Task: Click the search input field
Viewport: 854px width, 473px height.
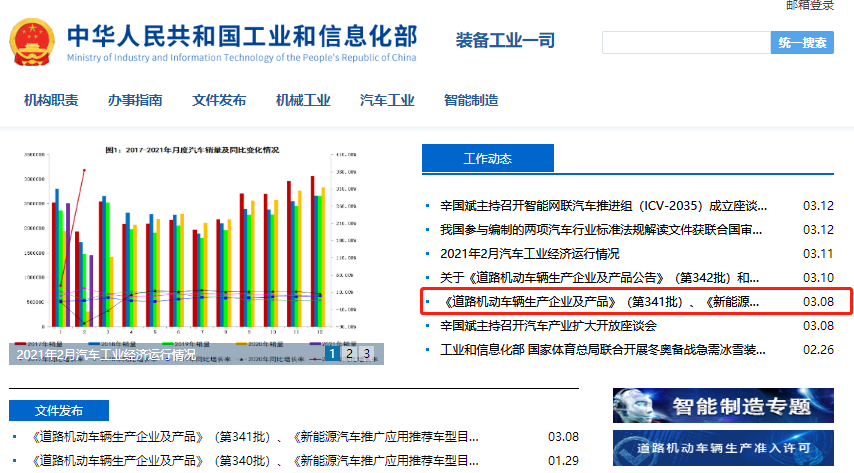Action: [x=686, y=43]
